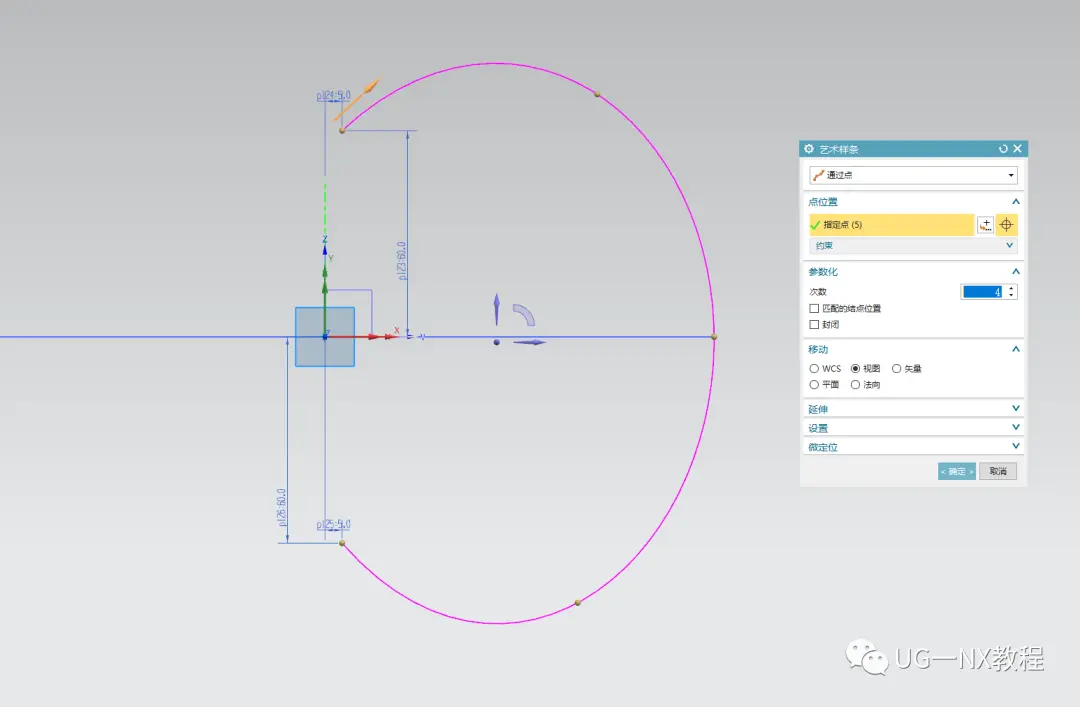
Task: Select the lower-left spline end point
Action: click(x=342, y=543)
